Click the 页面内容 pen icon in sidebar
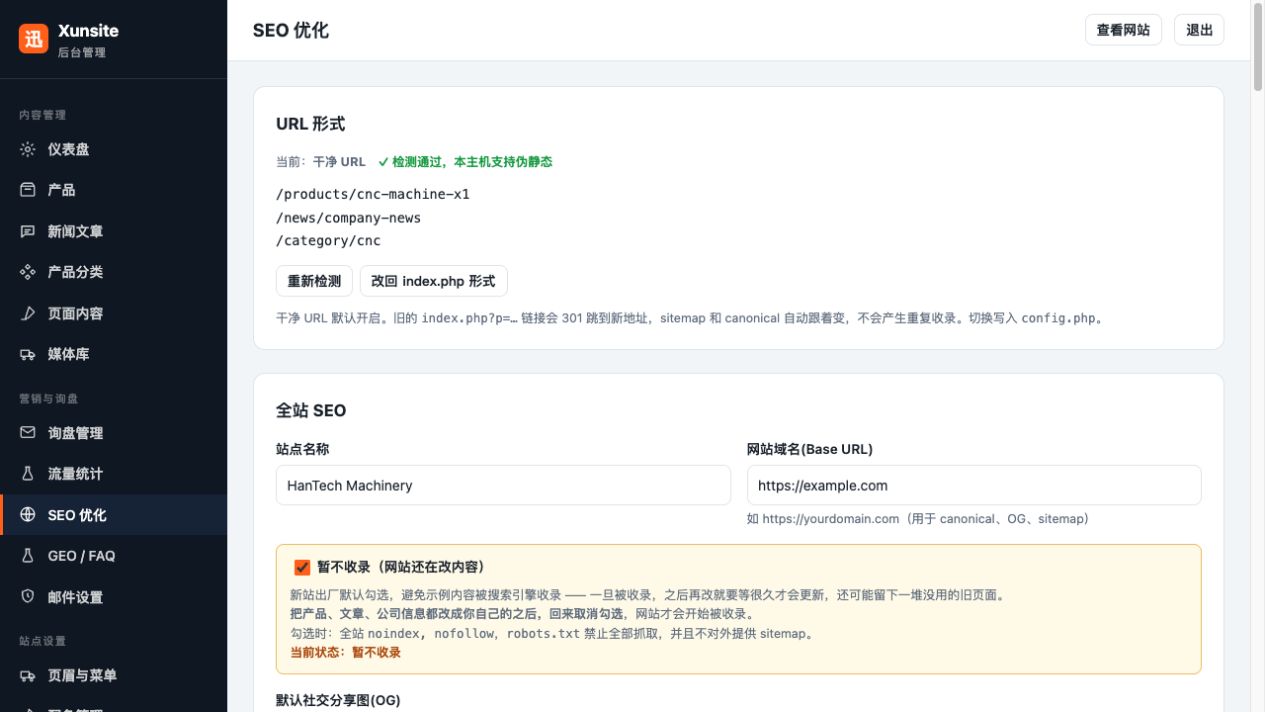The height and width of the screenshot is (712, 1265). point(28,313)
